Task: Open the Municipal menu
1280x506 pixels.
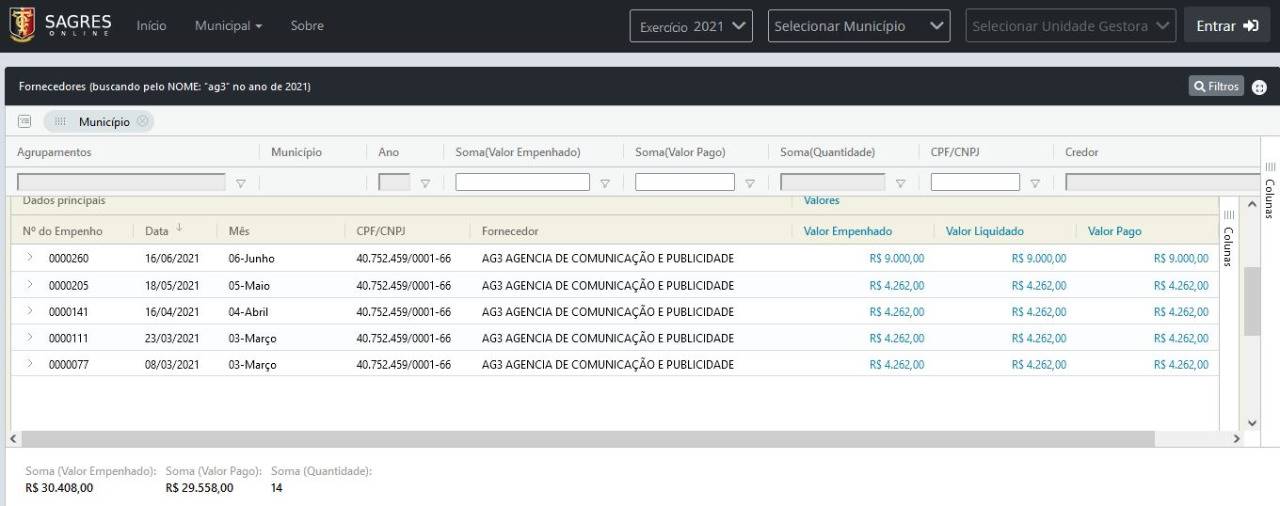Action: click(x=228, y=26)
